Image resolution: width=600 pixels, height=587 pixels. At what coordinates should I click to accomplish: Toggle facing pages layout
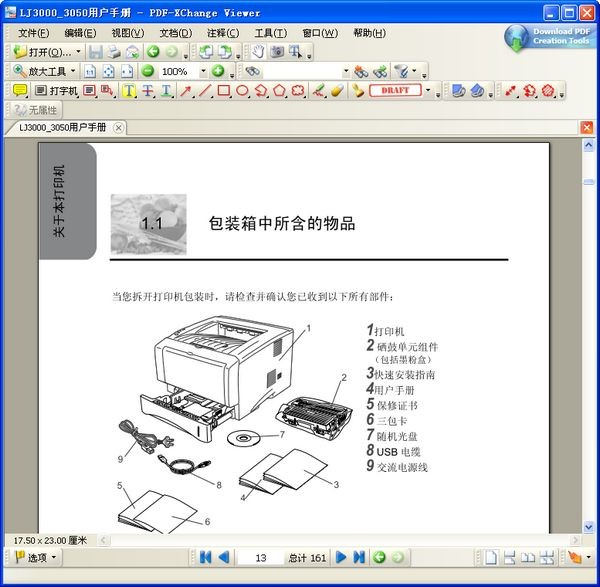coord(528,557)
